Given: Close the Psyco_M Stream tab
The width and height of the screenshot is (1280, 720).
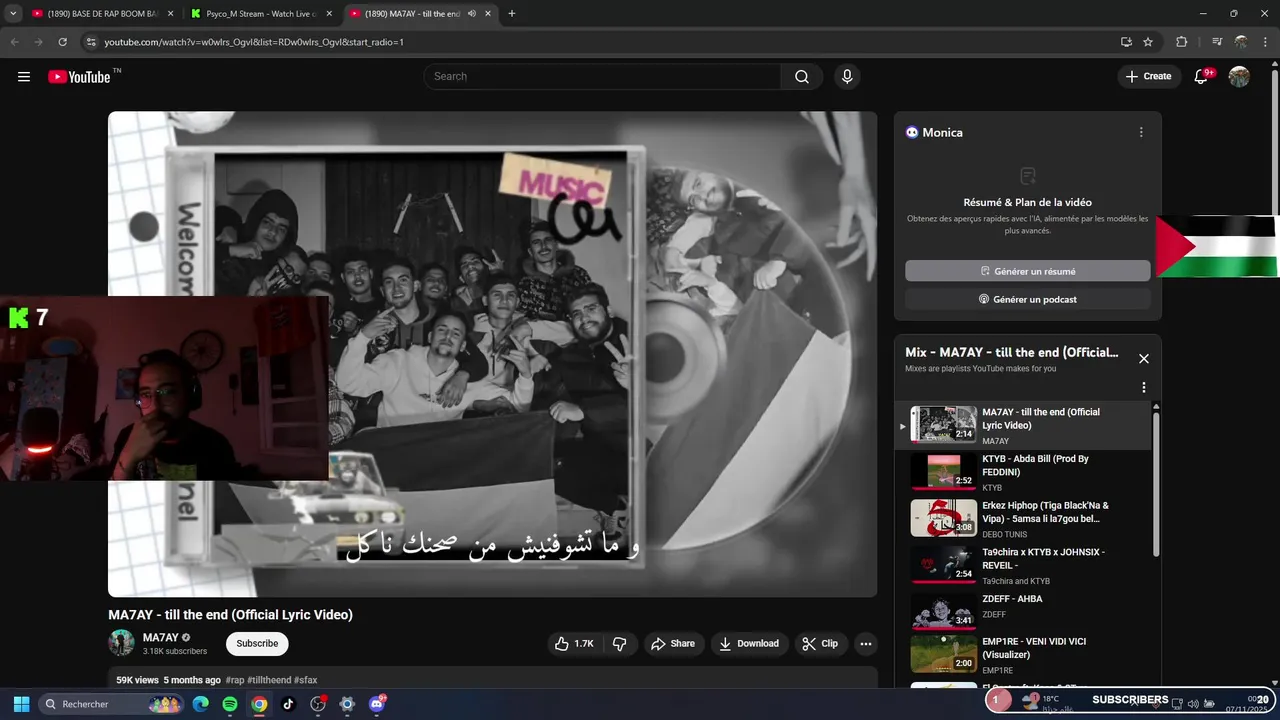Looking at the screenshot, I should click(329, 14).
